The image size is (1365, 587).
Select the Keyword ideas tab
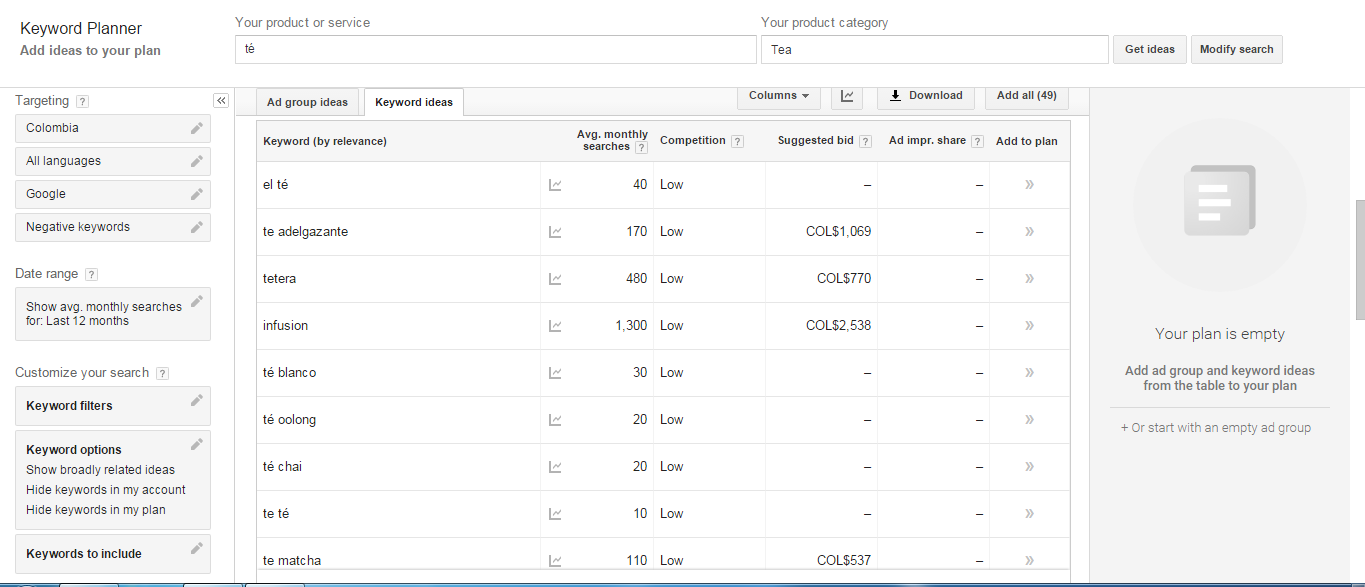coord(414,102)
